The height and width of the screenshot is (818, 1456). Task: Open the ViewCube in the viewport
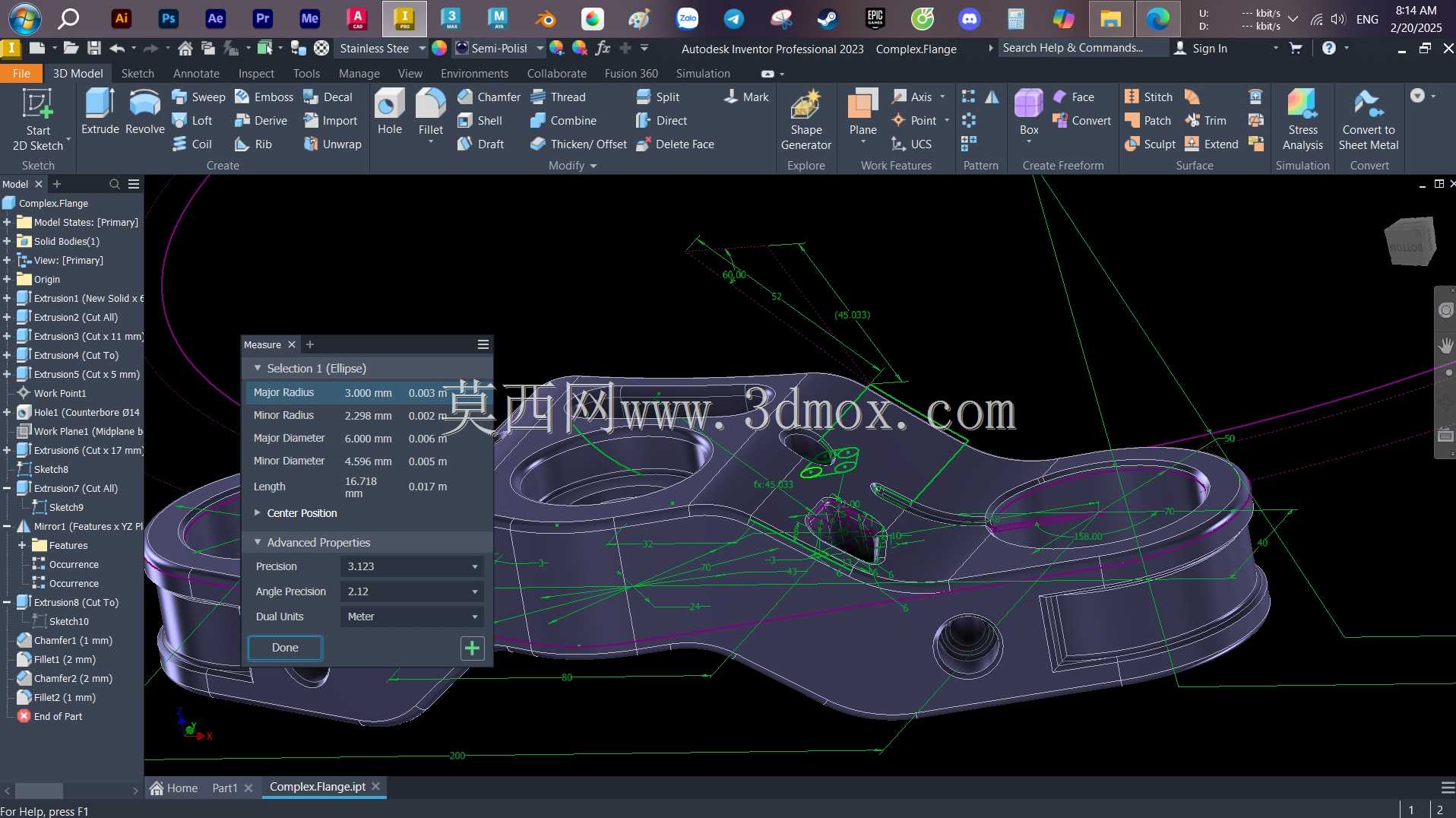click(1411, 242)
